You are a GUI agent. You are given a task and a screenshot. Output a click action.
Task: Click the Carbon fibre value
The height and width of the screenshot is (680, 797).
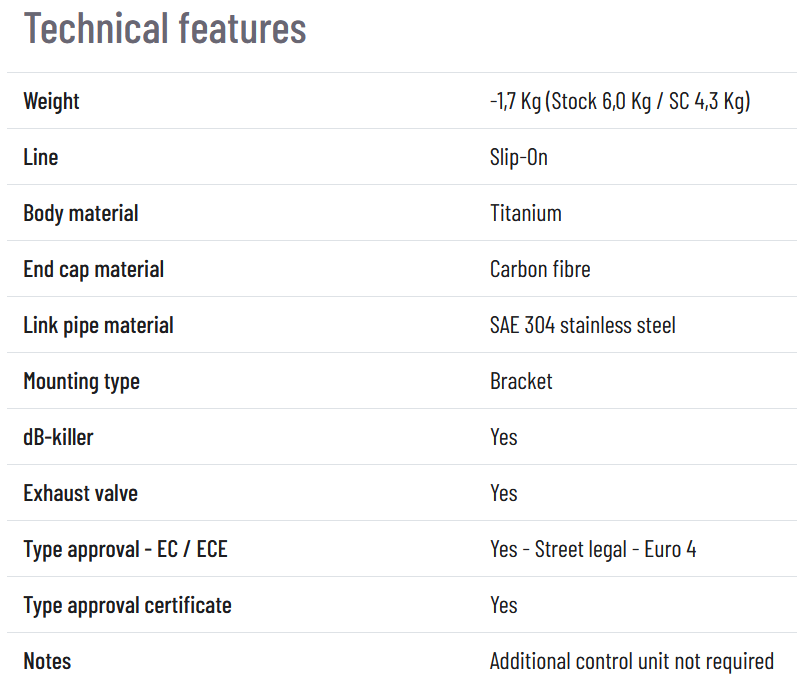[540, 269]
